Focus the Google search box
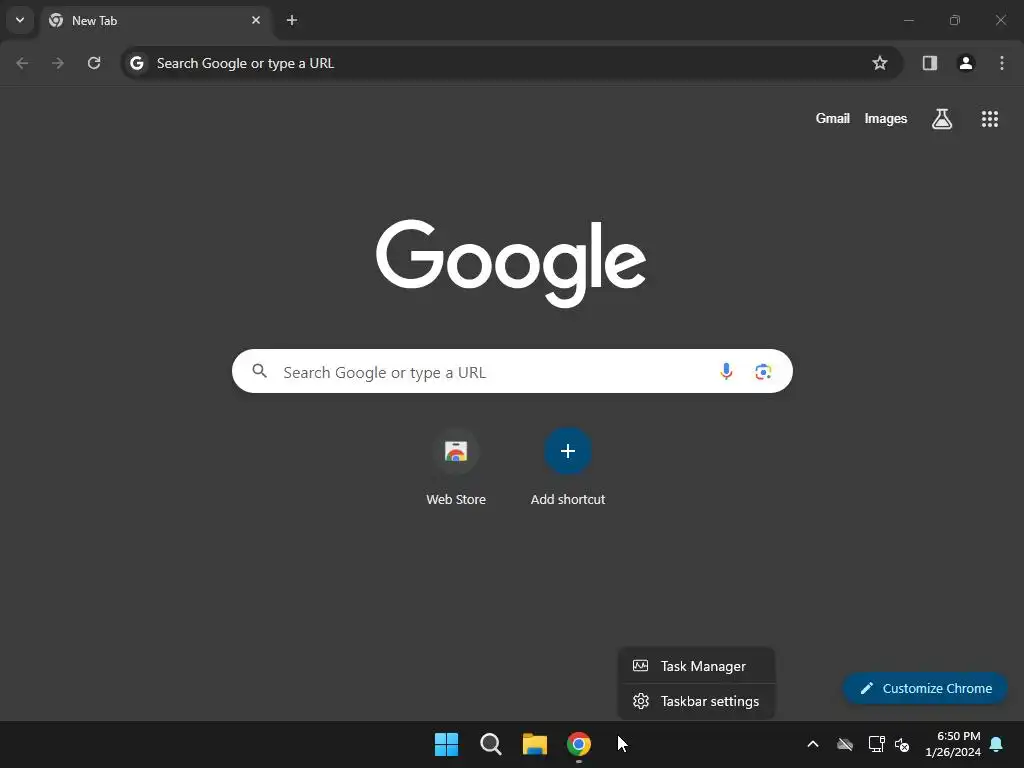Screen dimensions: 1024x768 click(512, 372)
